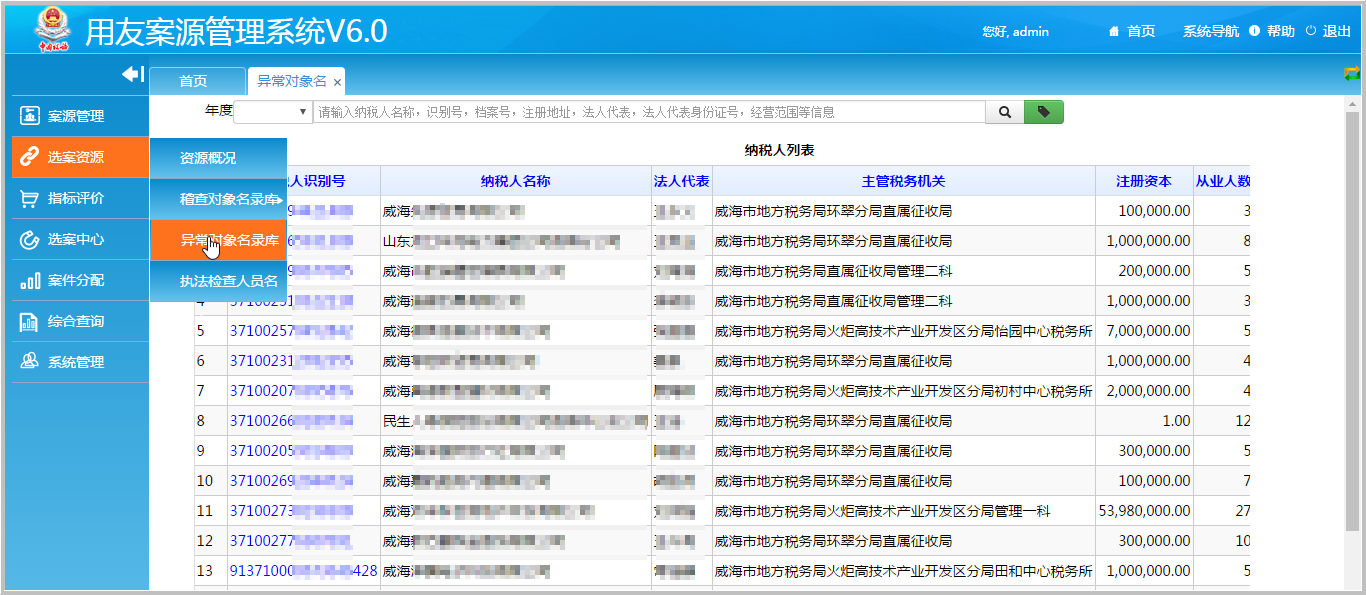Close the 异常对象名 tab
This screenshot has height=595, width=1366.
pos(338,82)
